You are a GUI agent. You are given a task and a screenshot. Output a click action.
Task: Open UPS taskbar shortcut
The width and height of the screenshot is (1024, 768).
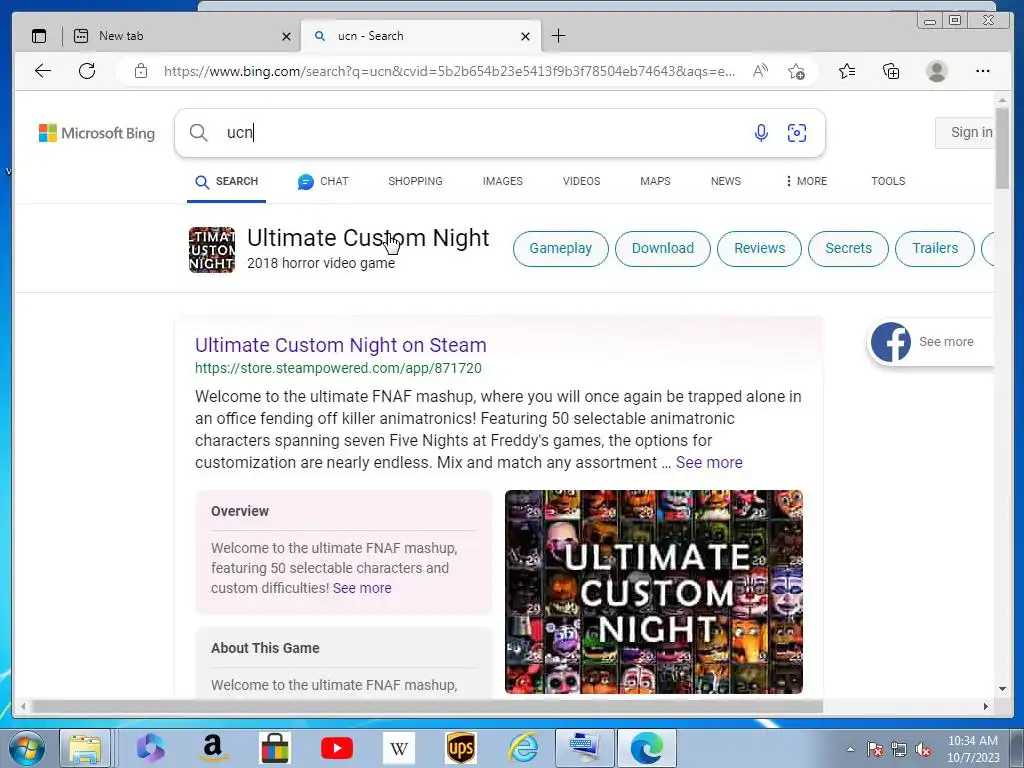coord(460,748)
